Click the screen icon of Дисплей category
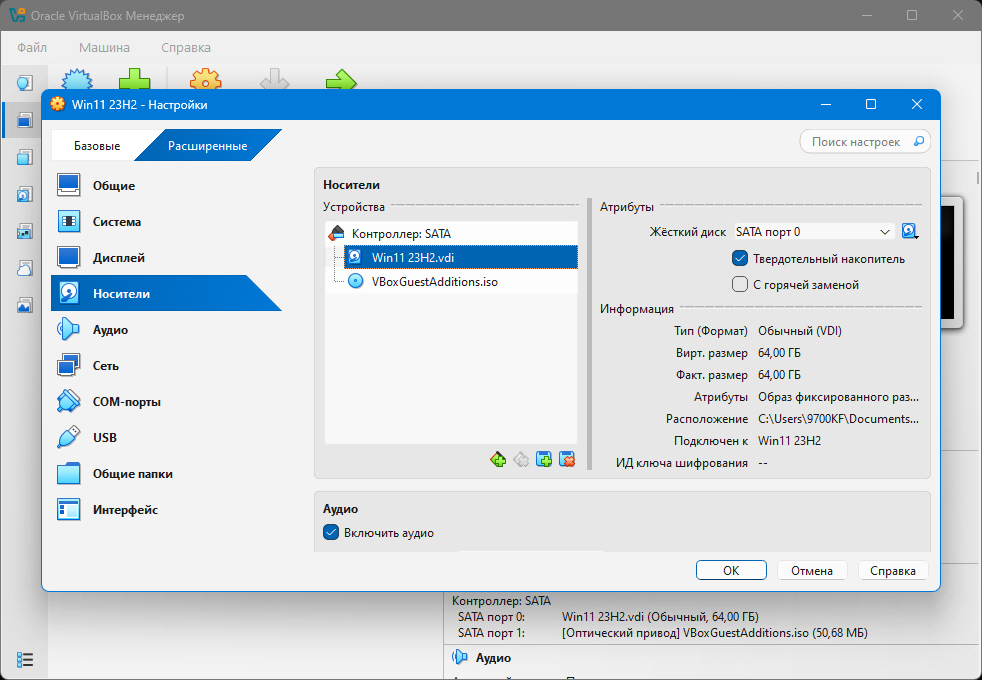 pos(69,257)
